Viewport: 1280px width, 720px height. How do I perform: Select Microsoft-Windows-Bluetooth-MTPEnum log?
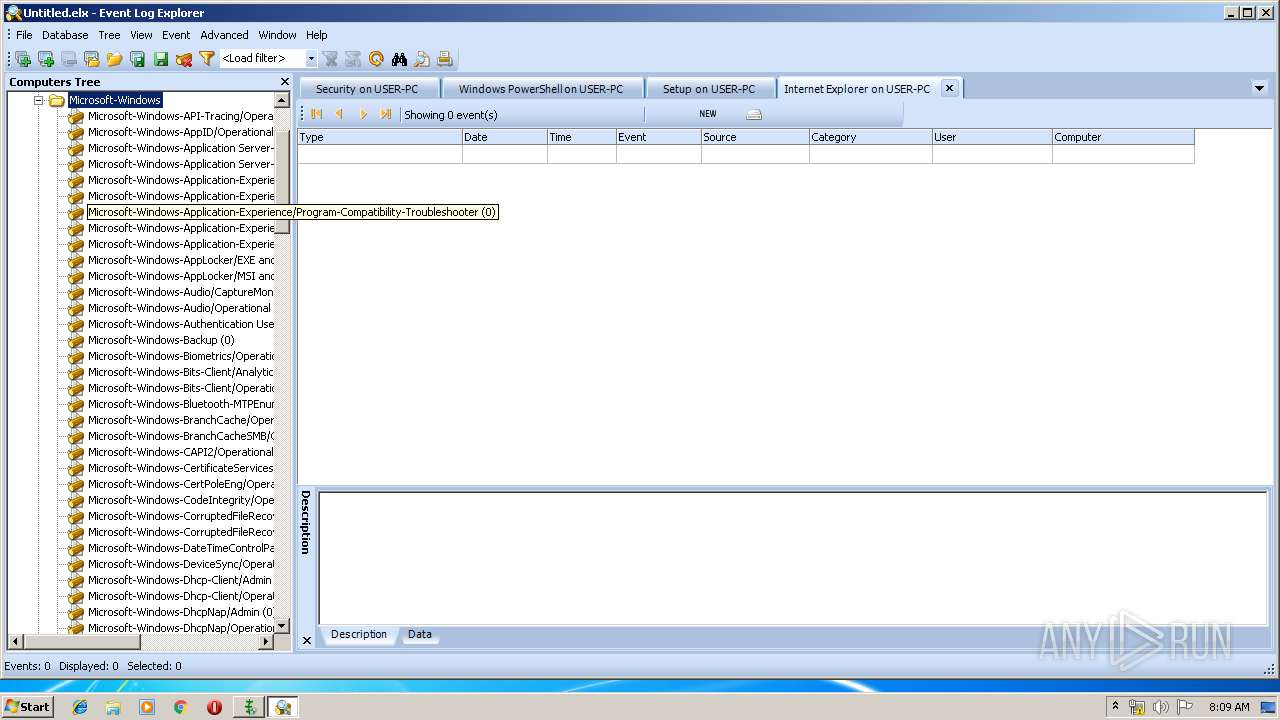click(x=180, y=404)
